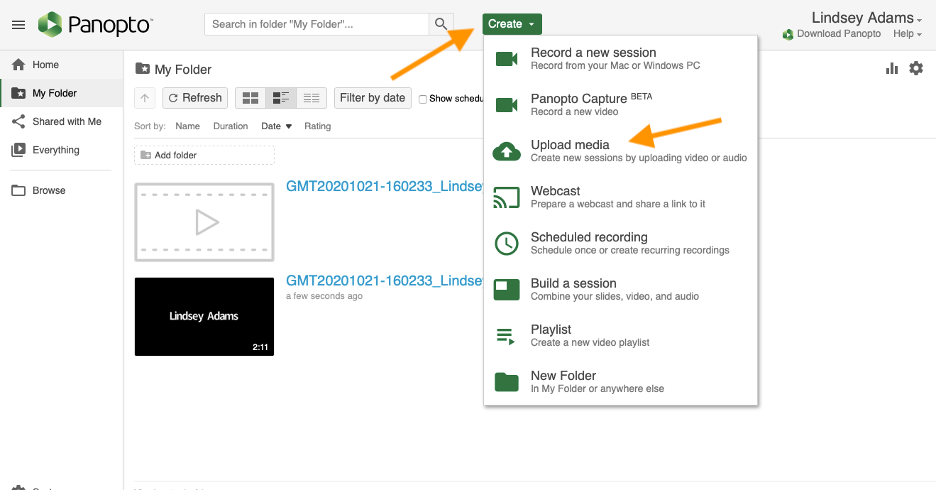The image size is (936, 490).
Task: Select Build a session menu entry
Action: (621, 289)
